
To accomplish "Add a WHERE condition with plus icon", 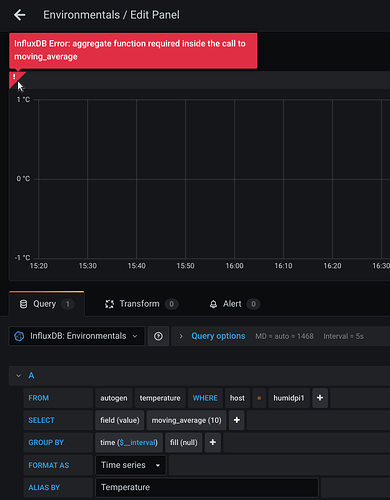I will click(x=320, y=398).
